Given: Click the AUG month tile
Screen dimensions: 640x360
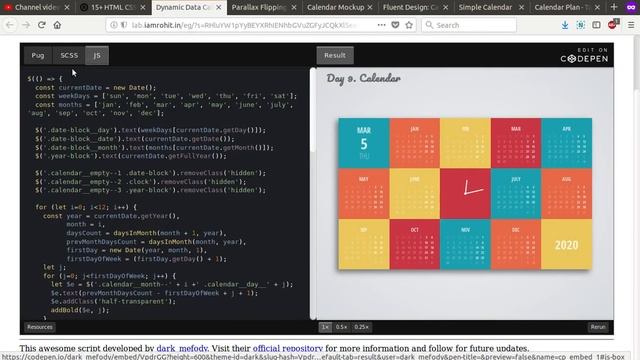Looking at the screenshot, I should [x=566, y=193].
